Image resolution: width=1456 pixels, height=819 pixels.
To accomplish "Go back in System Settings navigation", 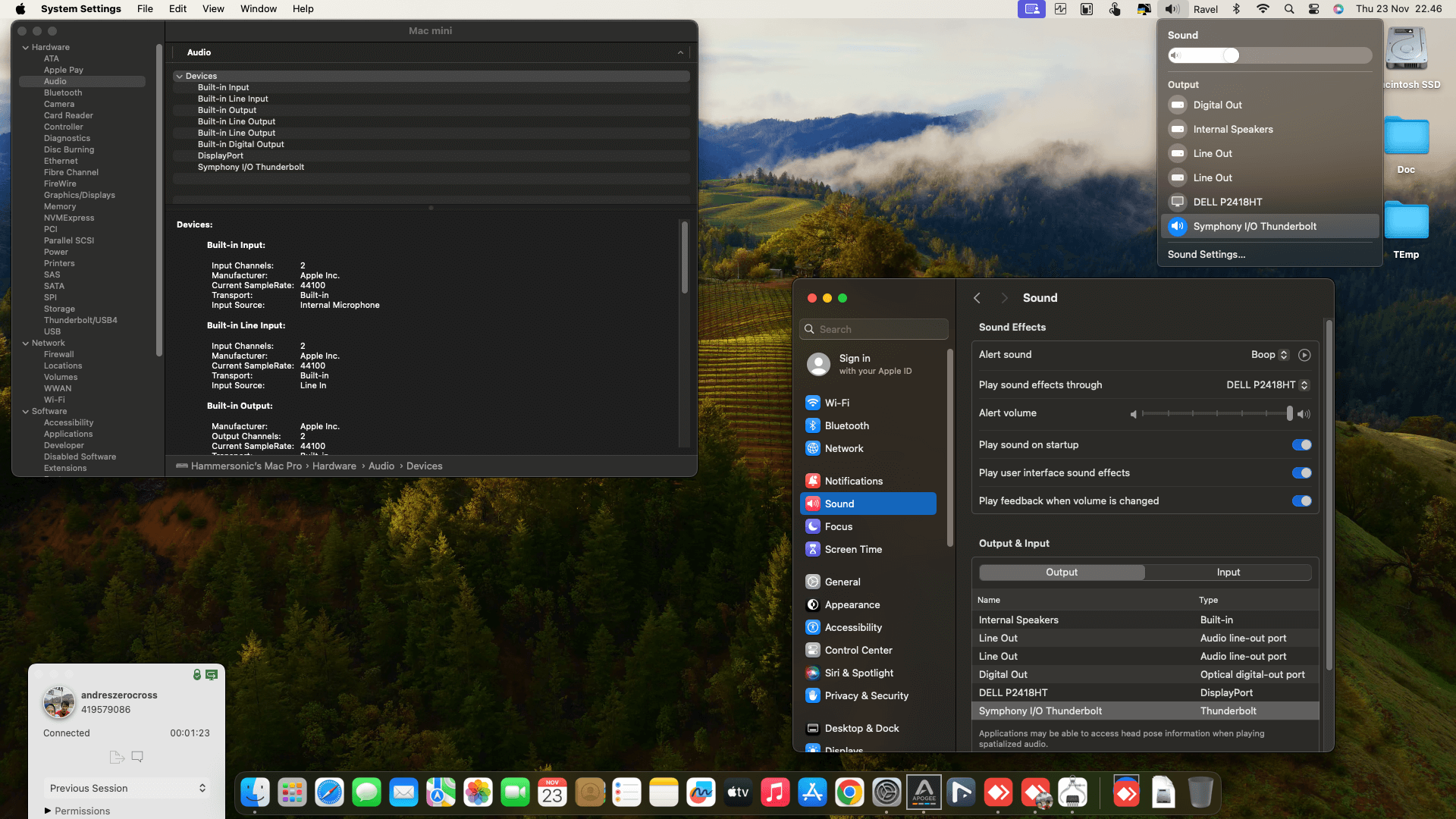I will 977,298.
